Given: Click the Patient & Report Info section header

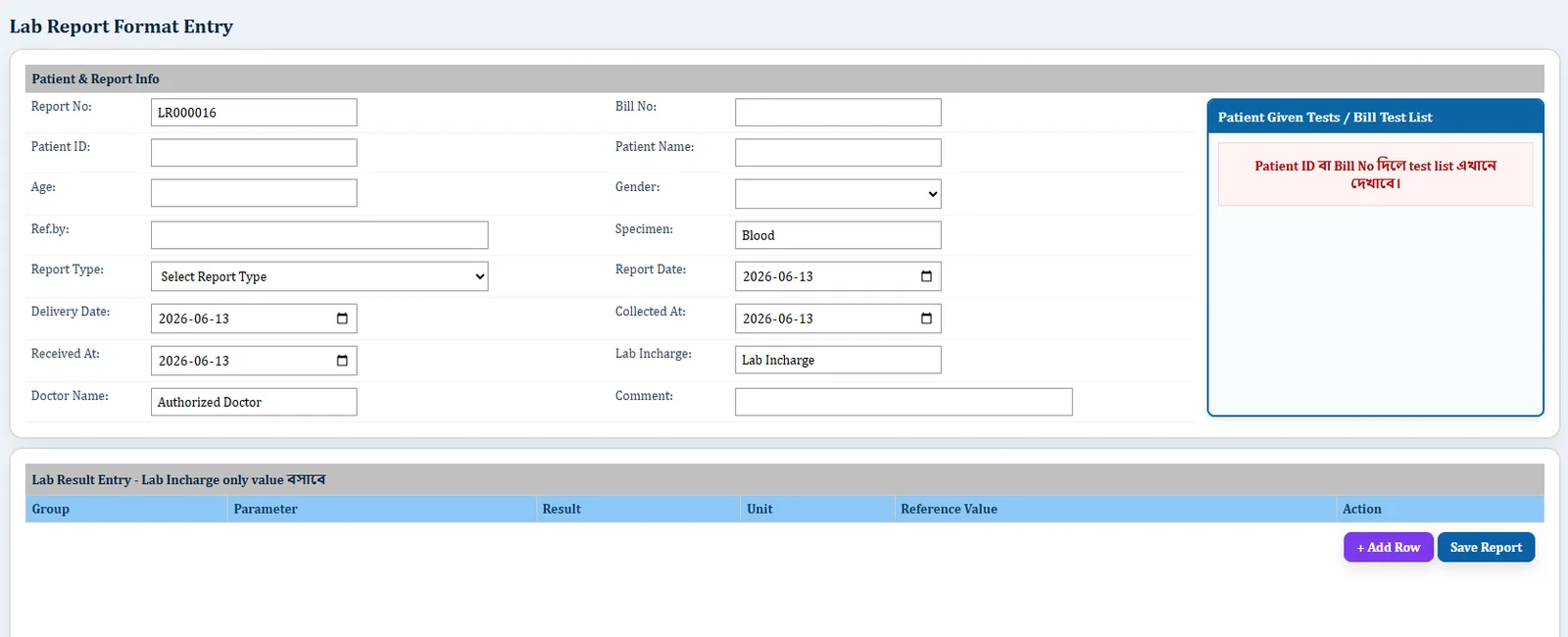Looking at the screenshot, I should tap(785, 78).
